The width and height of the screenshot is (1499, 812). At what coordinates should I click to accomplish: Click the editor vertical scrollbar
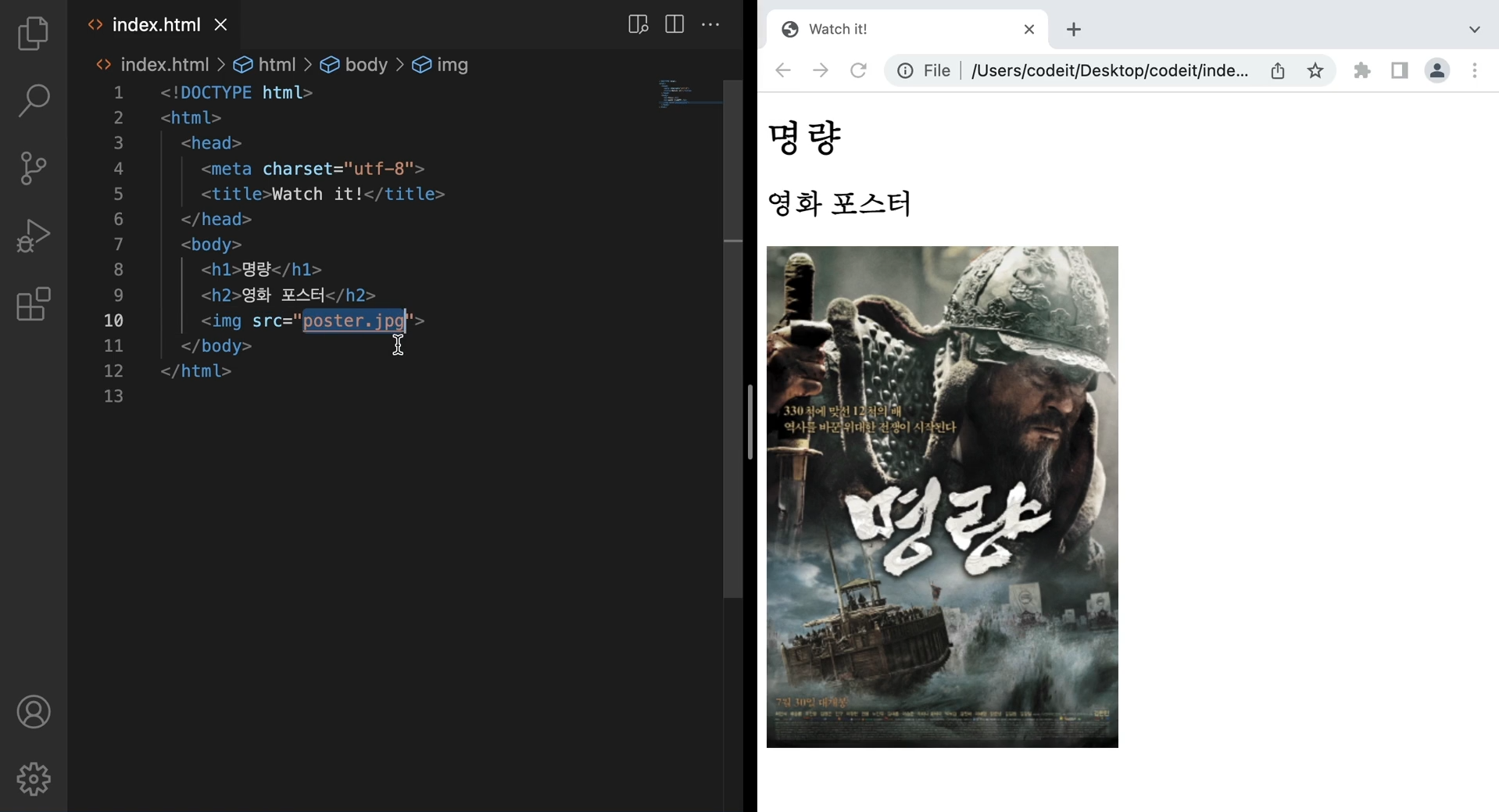tap(733, 339)
